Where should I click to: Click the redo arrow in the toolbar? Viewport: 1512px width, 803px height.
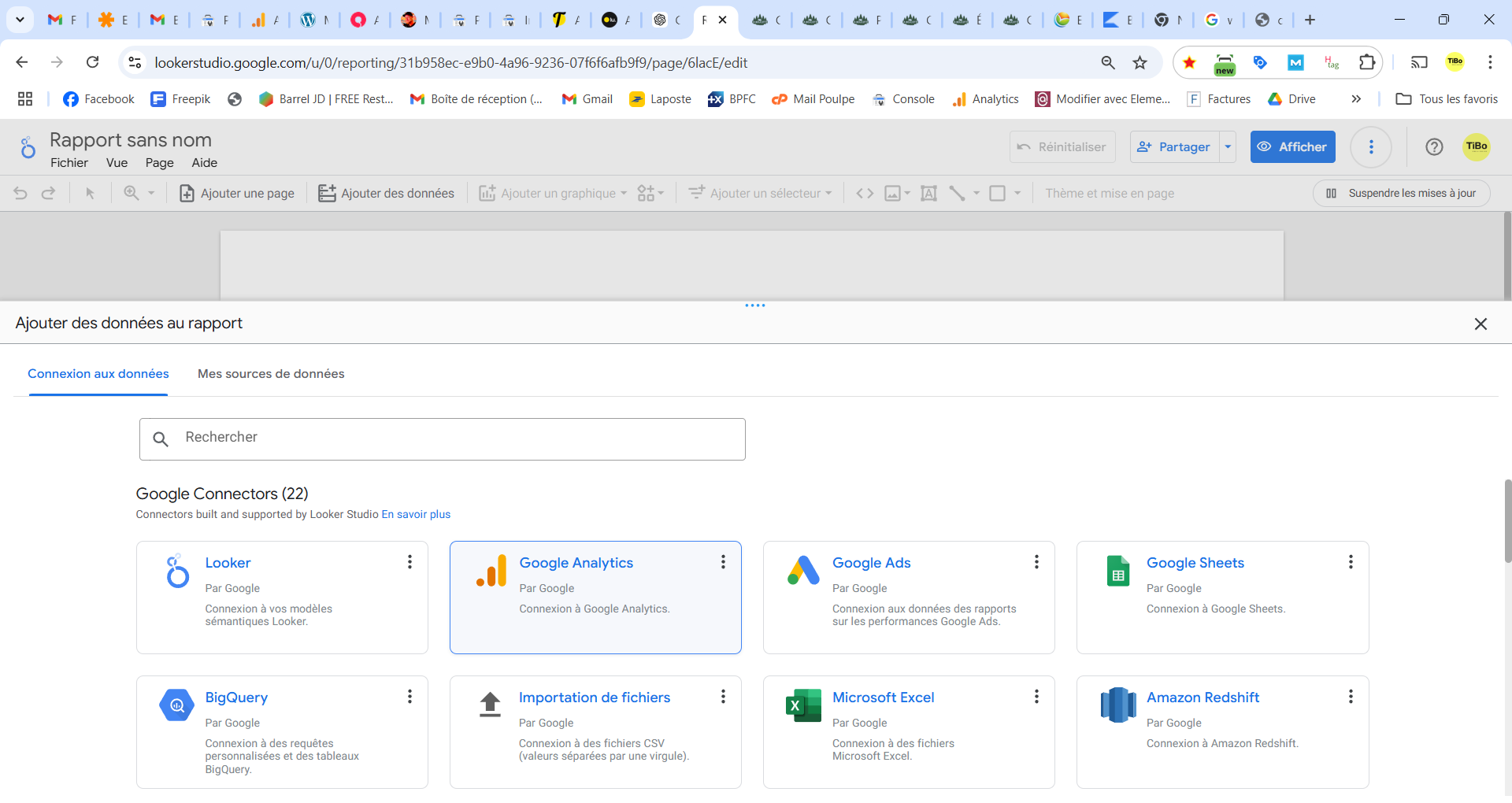(x=48, y=194)
